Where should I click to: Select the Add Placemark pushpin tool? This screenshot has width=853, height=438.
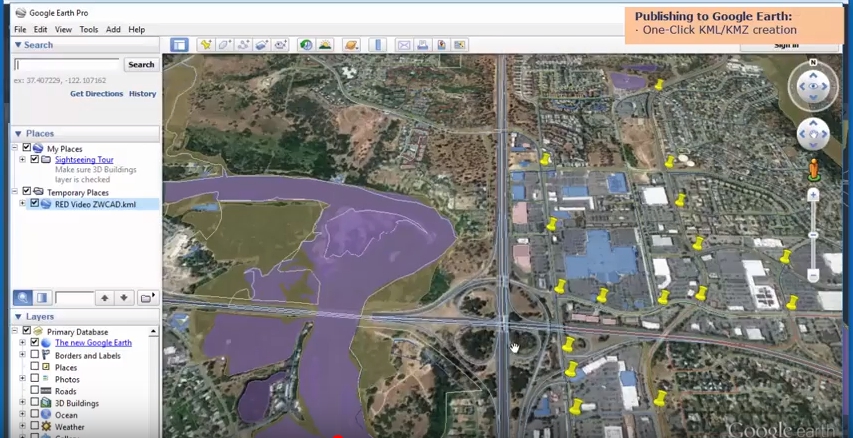(206, 45)
